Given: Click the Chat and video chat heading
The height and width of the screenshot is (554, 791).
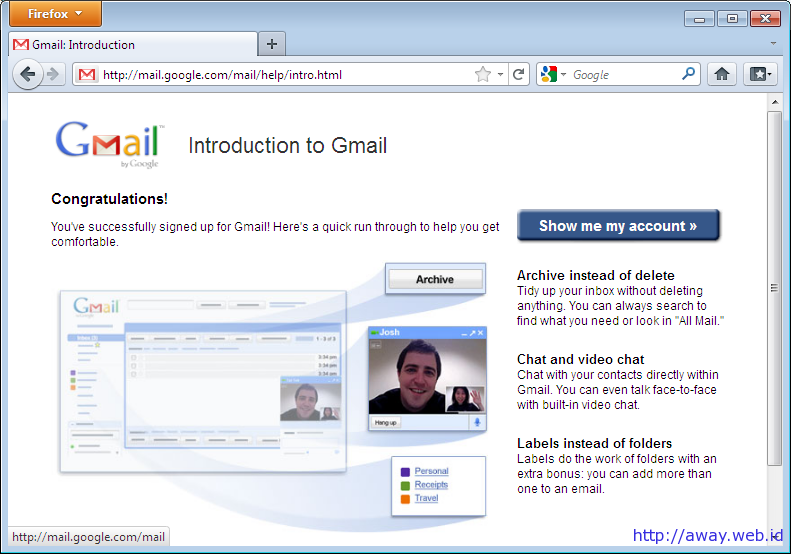Looking at the screenshot, I should pos(580,359).
